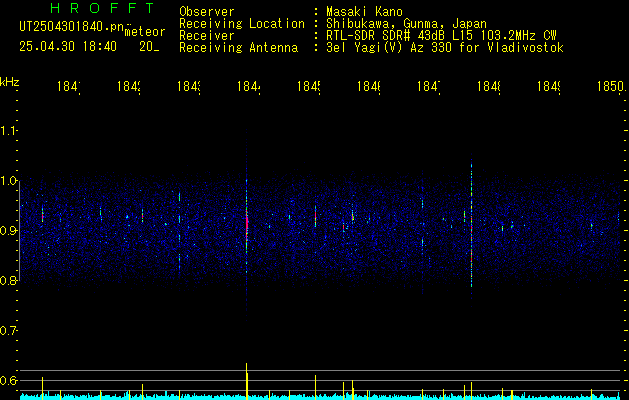Image resolution: width=629 pixels, height=400 pixels.
Task: Click the kHz unit label
Action: click(x=10, y=82)
